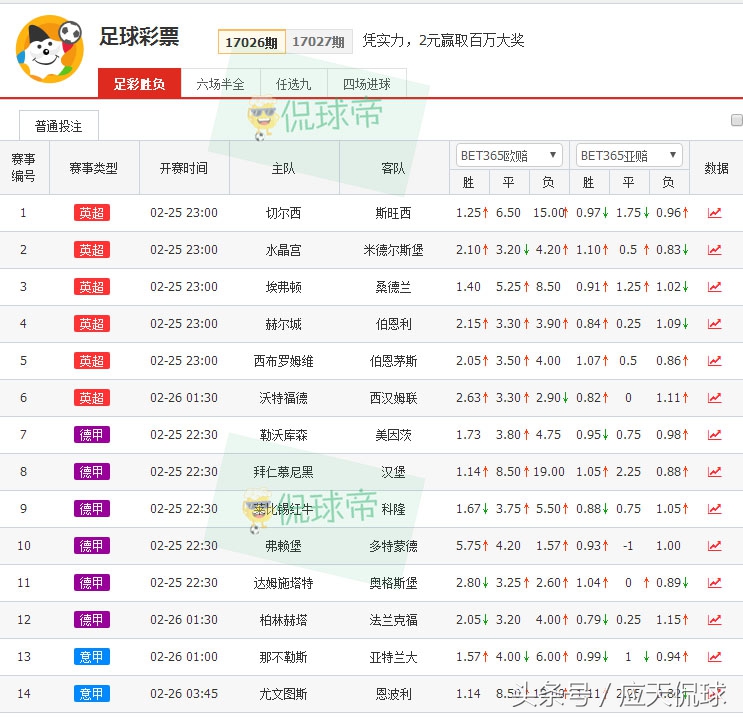Click win odds 2.63 for 沃特福德
The width and height of the screenshot is (743, 718).
469,398
